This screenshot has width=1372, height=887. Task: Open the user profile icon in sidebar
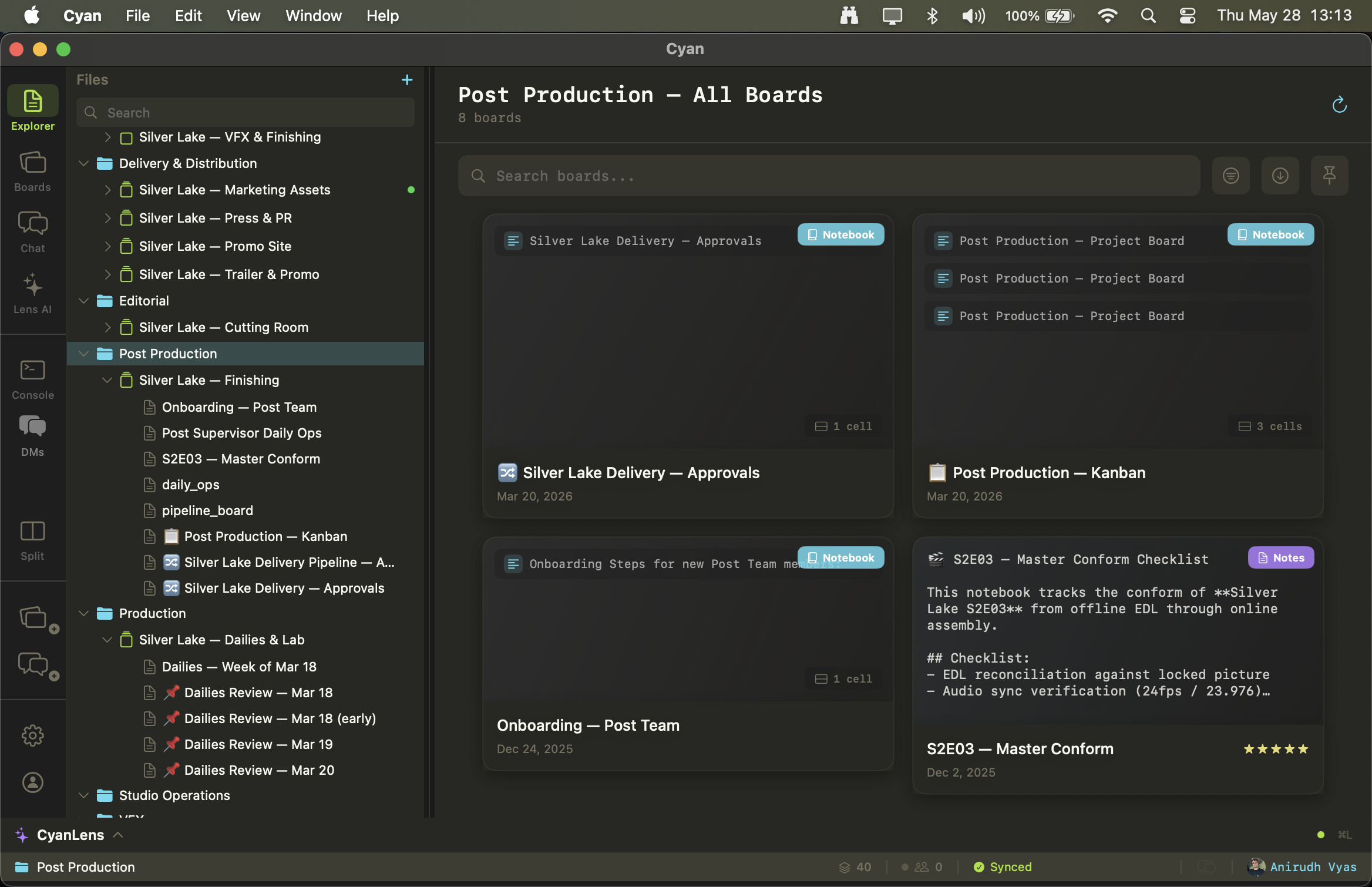coord(33,782)
